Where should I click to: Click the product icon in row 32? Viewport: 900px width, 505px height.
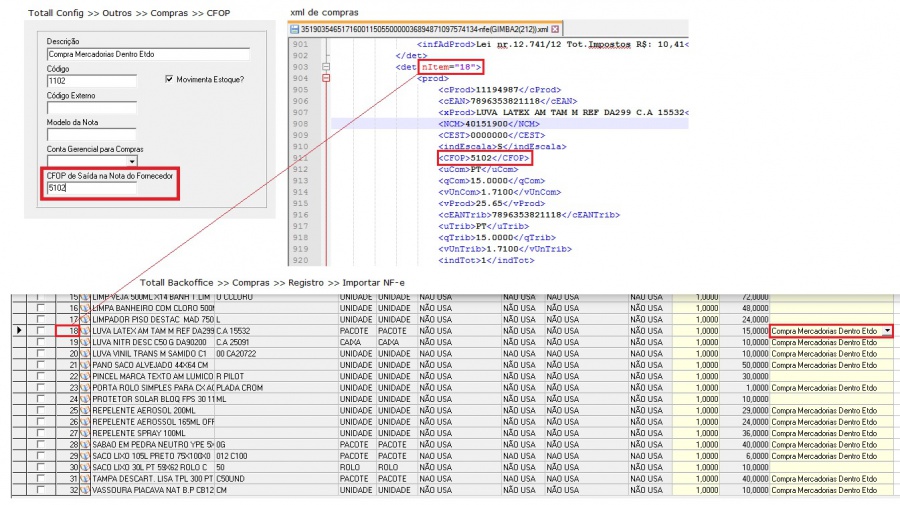[x=85, y=490]
